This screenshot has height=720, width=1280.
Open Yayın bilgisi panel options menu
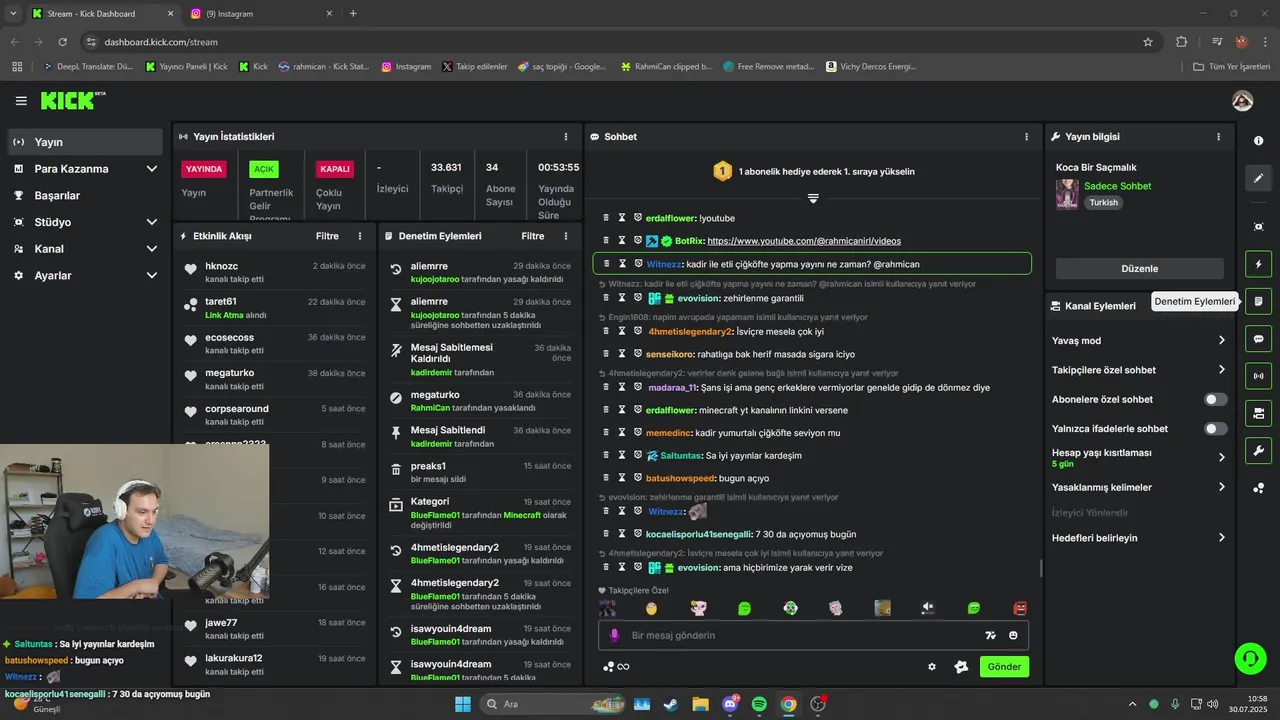pos(1218,136)
